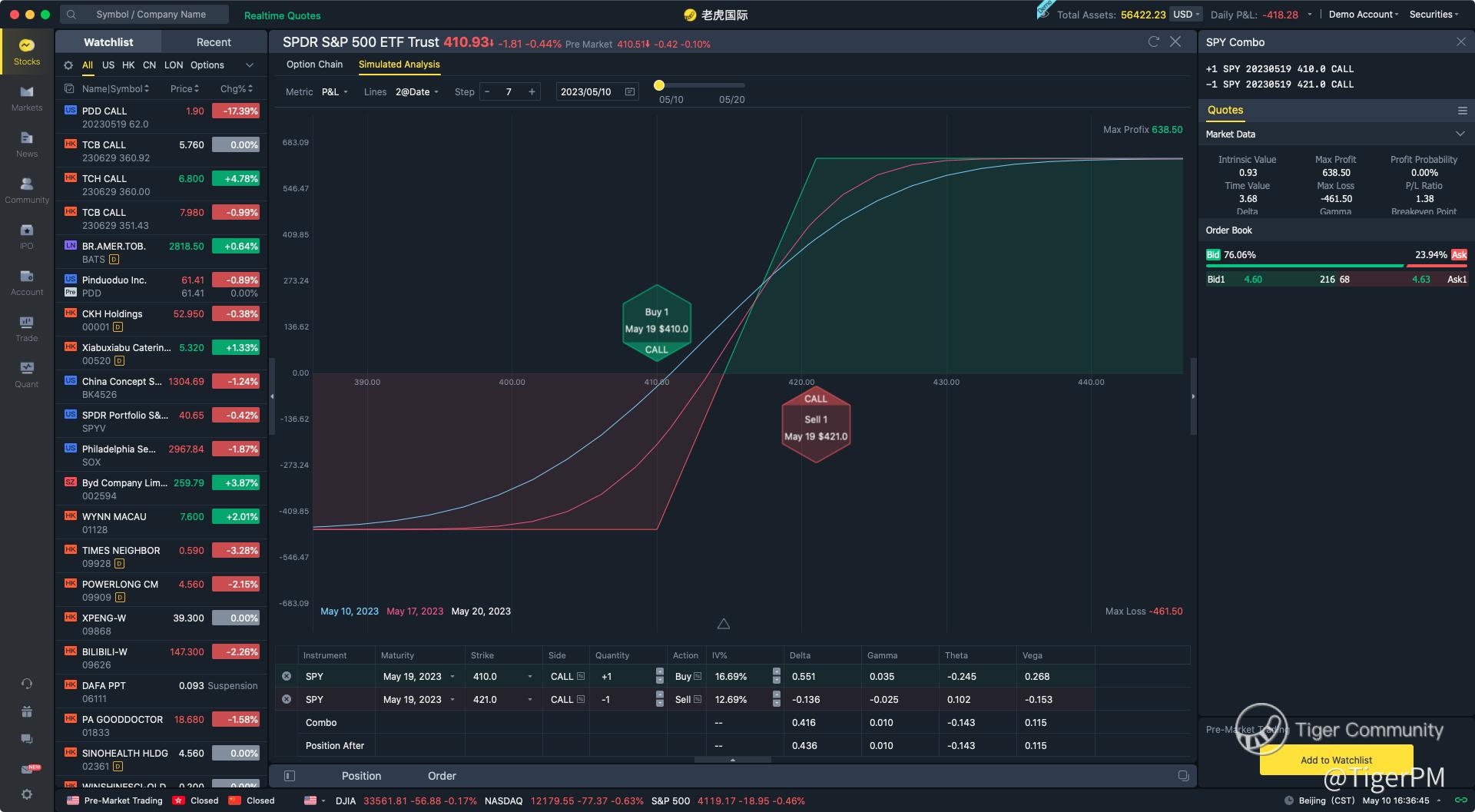Click the refresh icon beside chart title
This screenshot has height=812, width=1475.
click(x=1153, y=42)
